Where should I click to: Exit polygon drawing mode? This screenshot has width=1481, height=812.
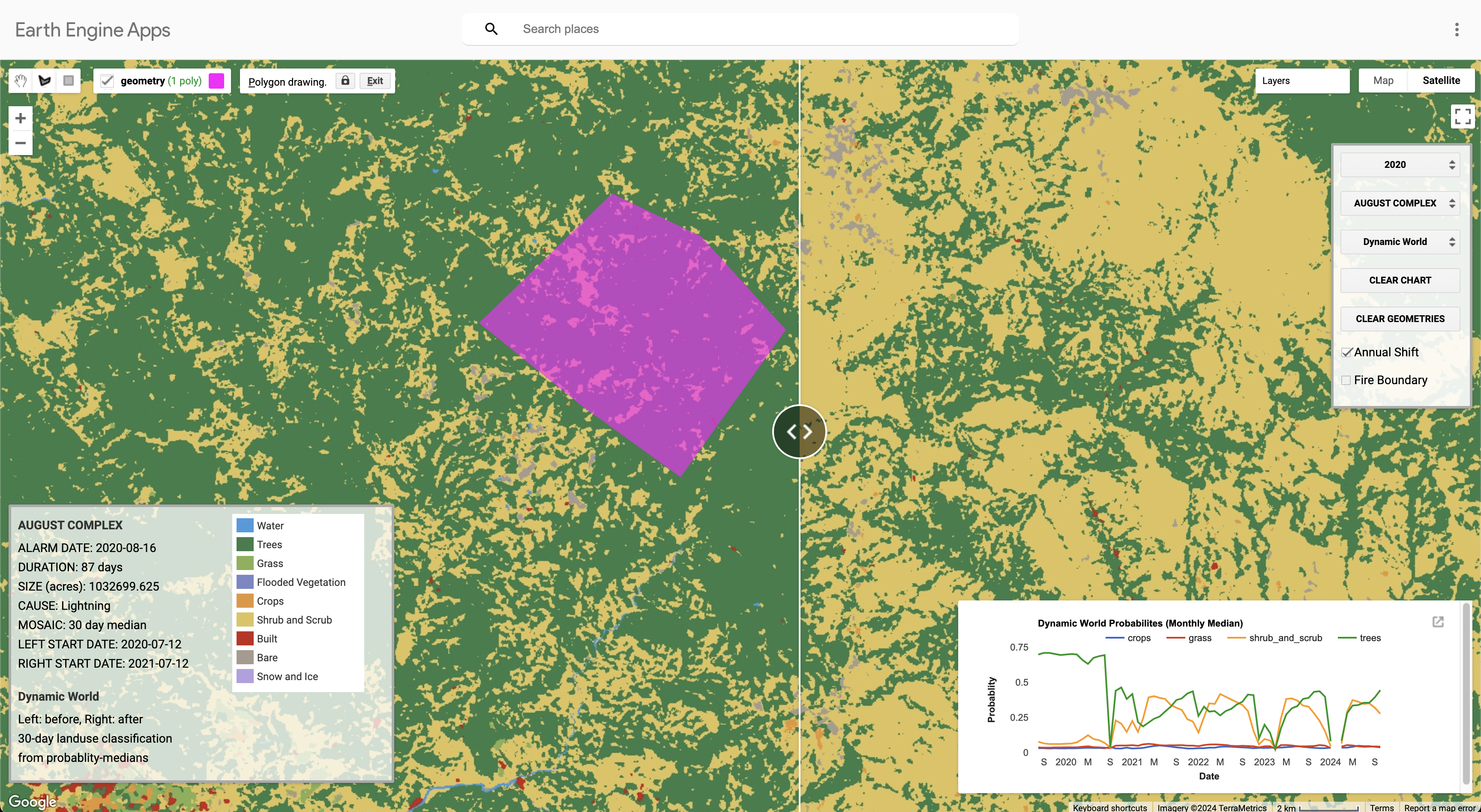point(375,81)
